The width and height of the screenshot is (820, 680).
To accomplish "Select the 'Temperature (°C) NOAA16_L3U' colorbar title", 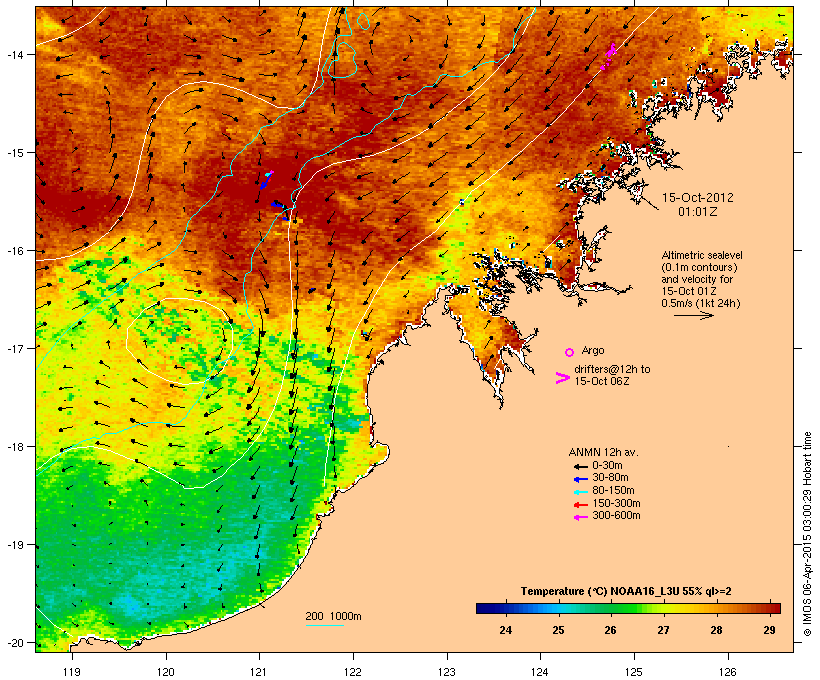I will [x=600, y=591].
